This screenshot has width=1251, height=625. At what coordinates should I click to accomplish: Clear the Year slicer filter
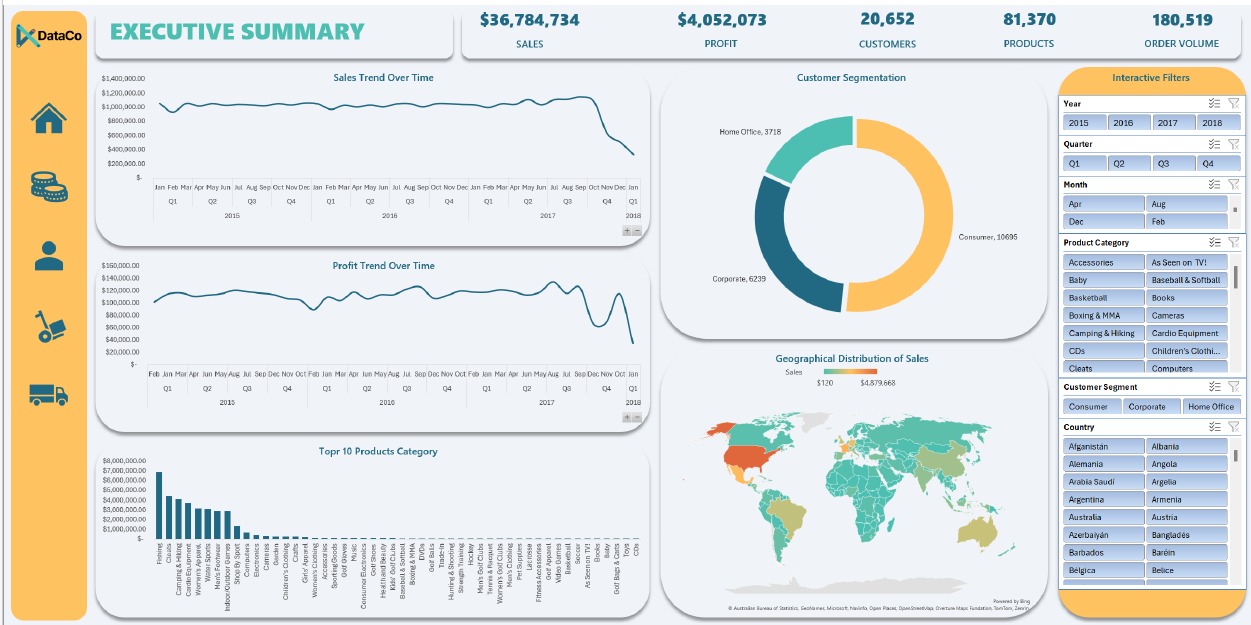tap(1233, 103)
